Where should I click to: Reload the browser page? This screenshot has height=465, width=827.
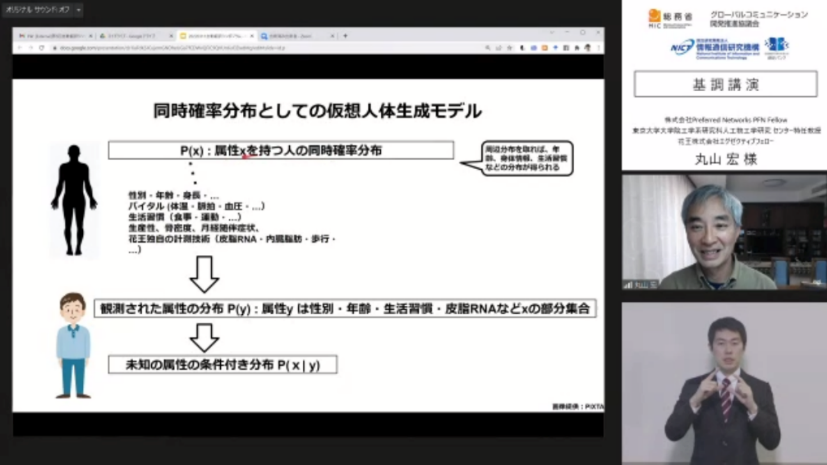(42, 47)
